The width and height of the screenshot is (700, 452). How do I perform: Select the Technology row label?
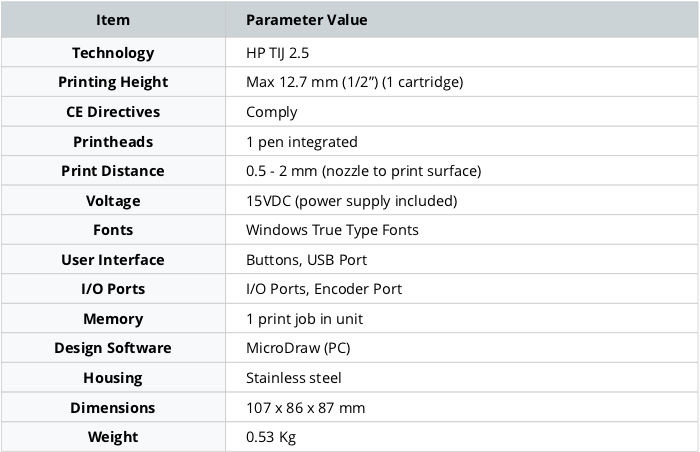coord(113,53)
